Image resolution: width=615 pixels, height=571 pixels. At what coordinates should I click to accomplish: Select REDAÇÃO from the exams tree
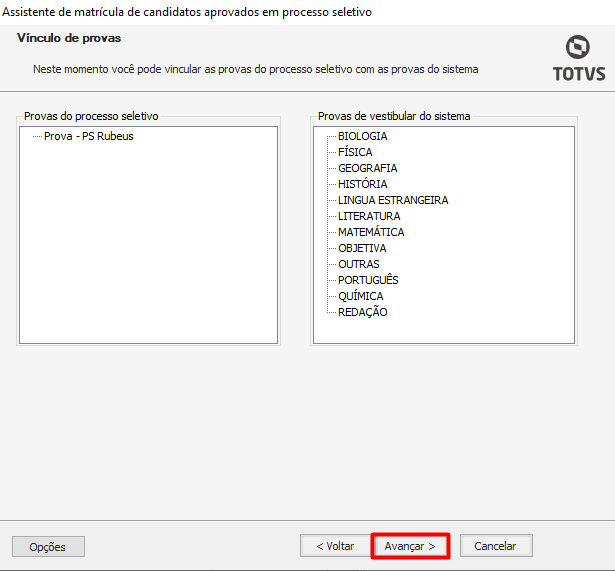click(362, 312)
